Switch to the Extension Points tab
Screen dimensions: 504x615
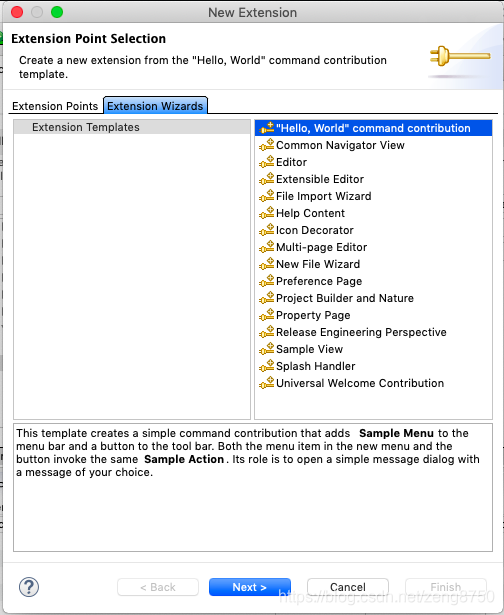pos(55,106)
